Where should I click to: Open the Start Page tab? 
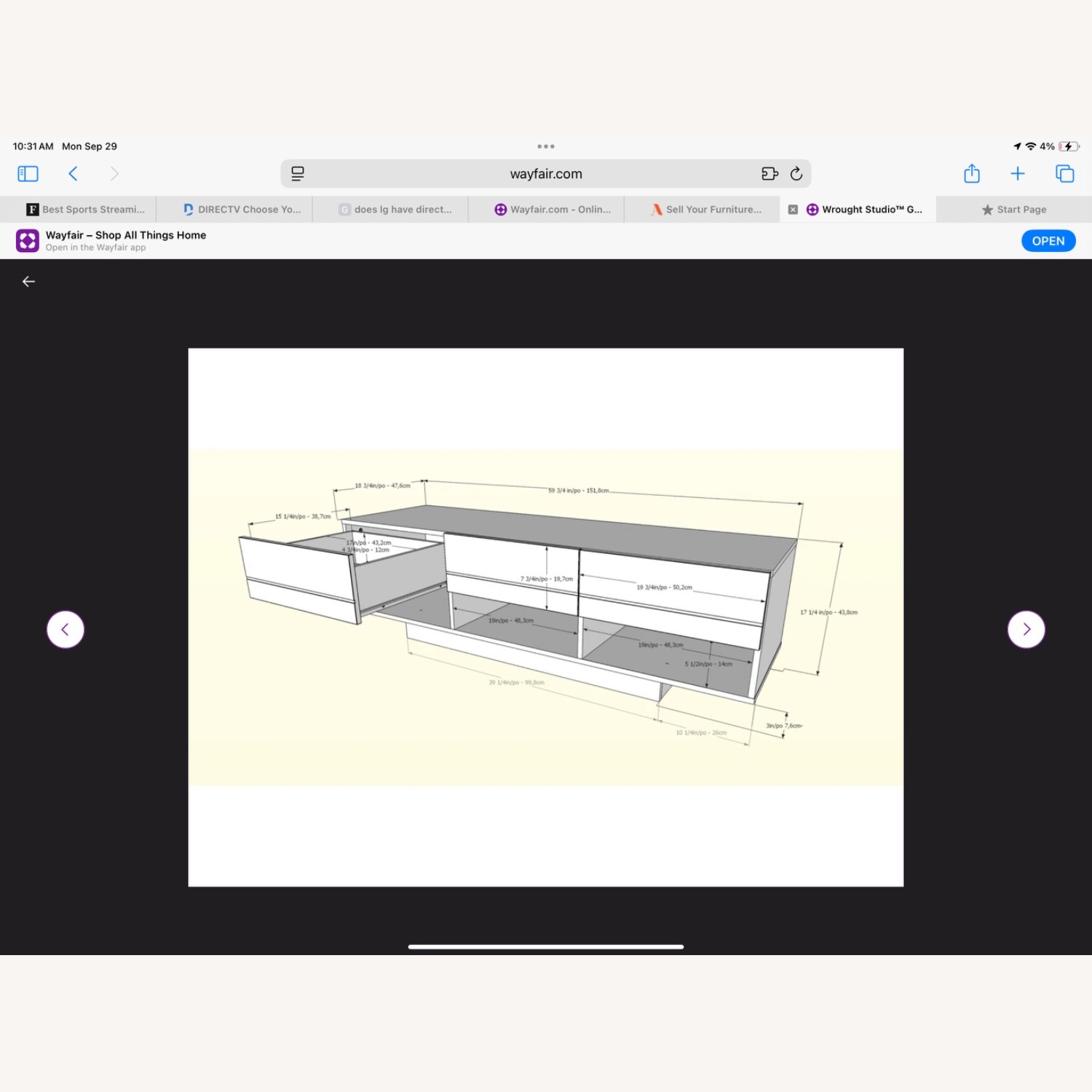point(1014,210)
